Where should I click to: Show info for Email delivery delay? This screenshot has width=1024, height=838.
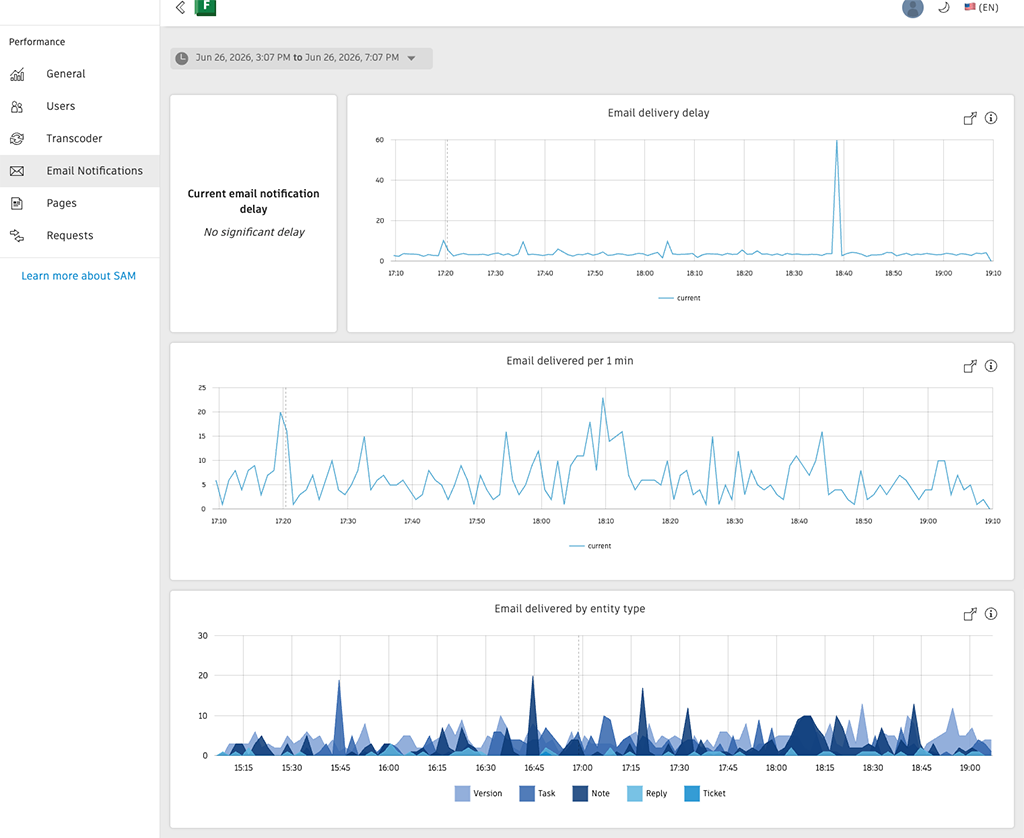click(991, 118)
